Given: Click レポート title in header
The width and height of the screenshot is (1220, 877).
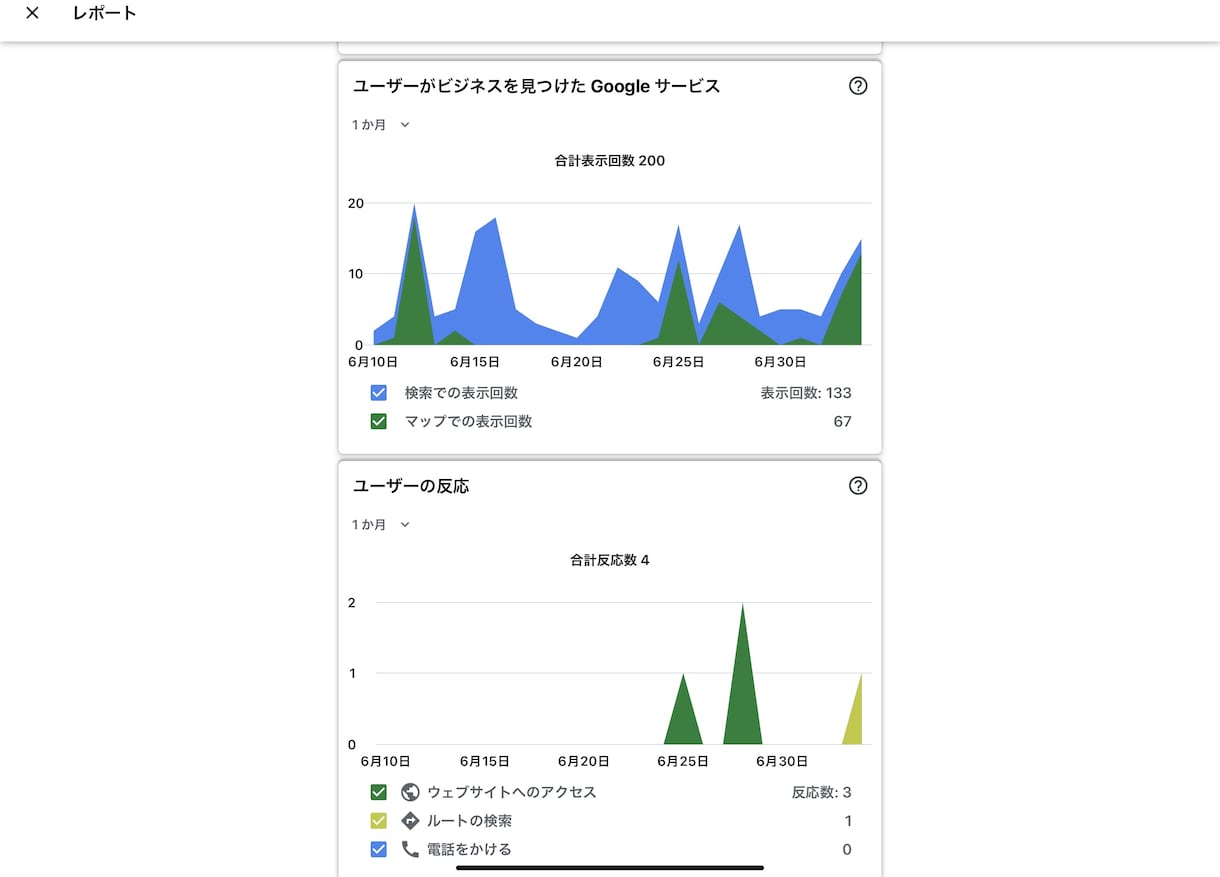Looking at the screenshot, I should coord(105,14).
